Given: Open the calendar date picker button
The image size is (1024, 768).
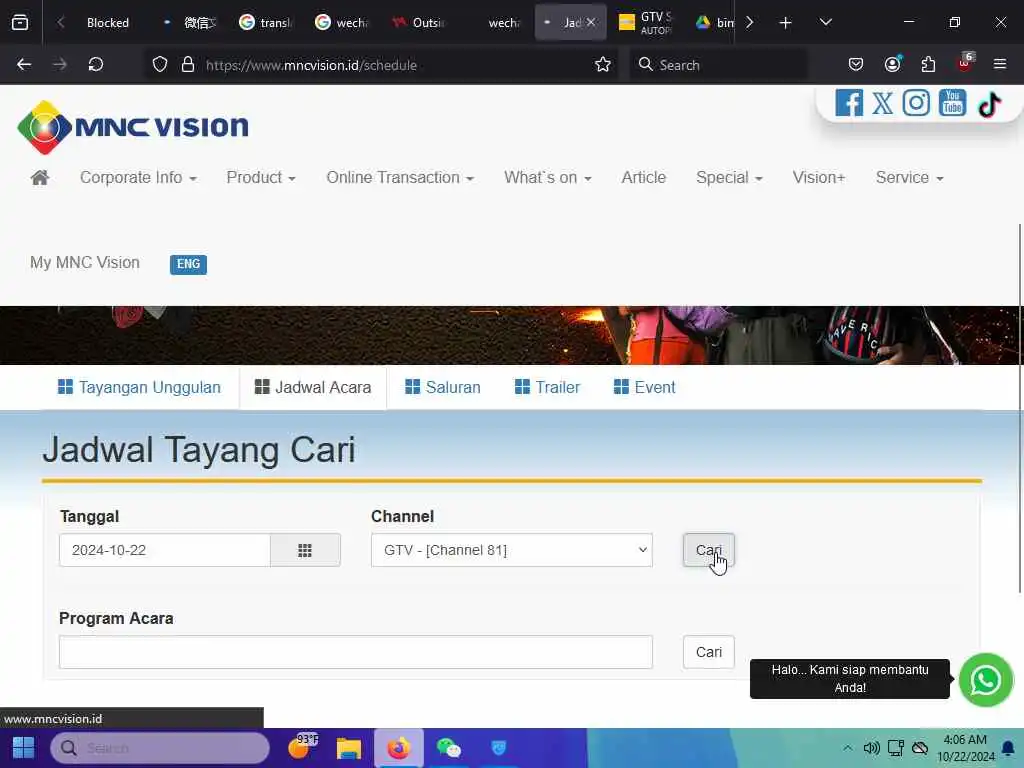Looking at the screenshot, I should [305, 550].
